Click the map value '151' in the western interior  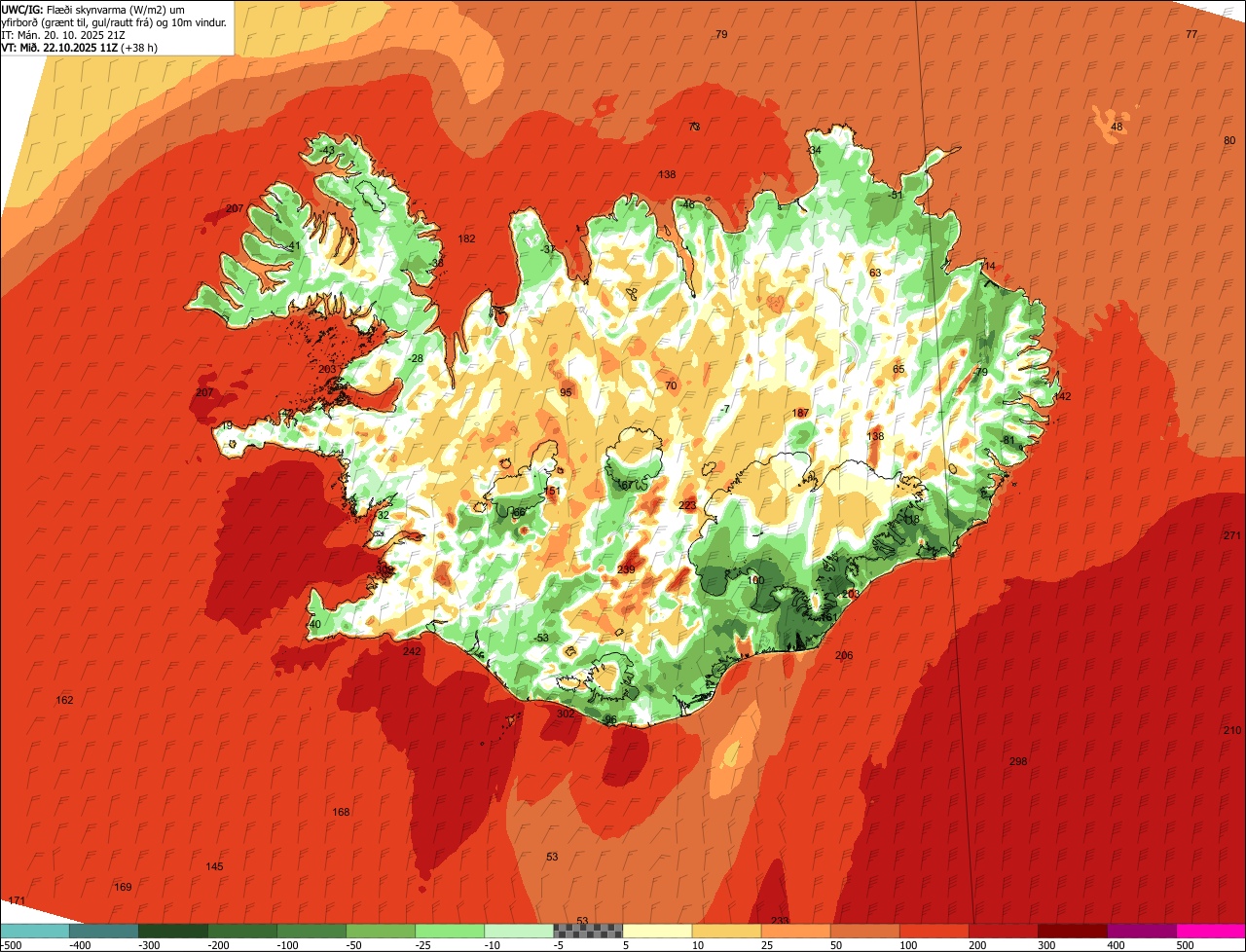coord(553,492)
